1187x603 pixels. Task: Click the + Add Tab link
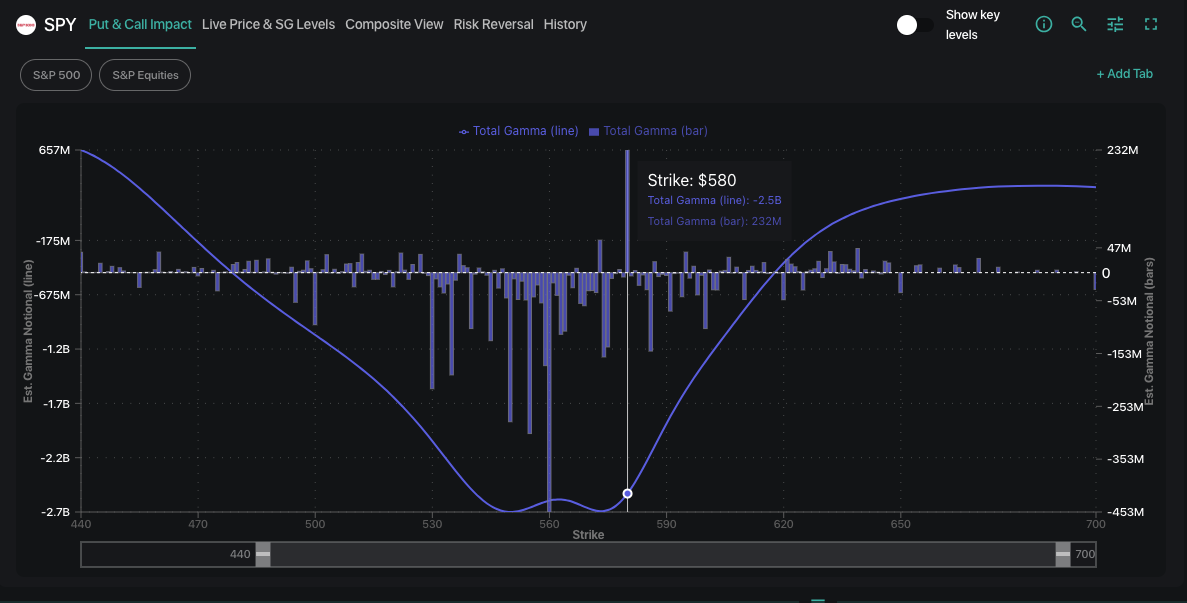[1124, 73]
